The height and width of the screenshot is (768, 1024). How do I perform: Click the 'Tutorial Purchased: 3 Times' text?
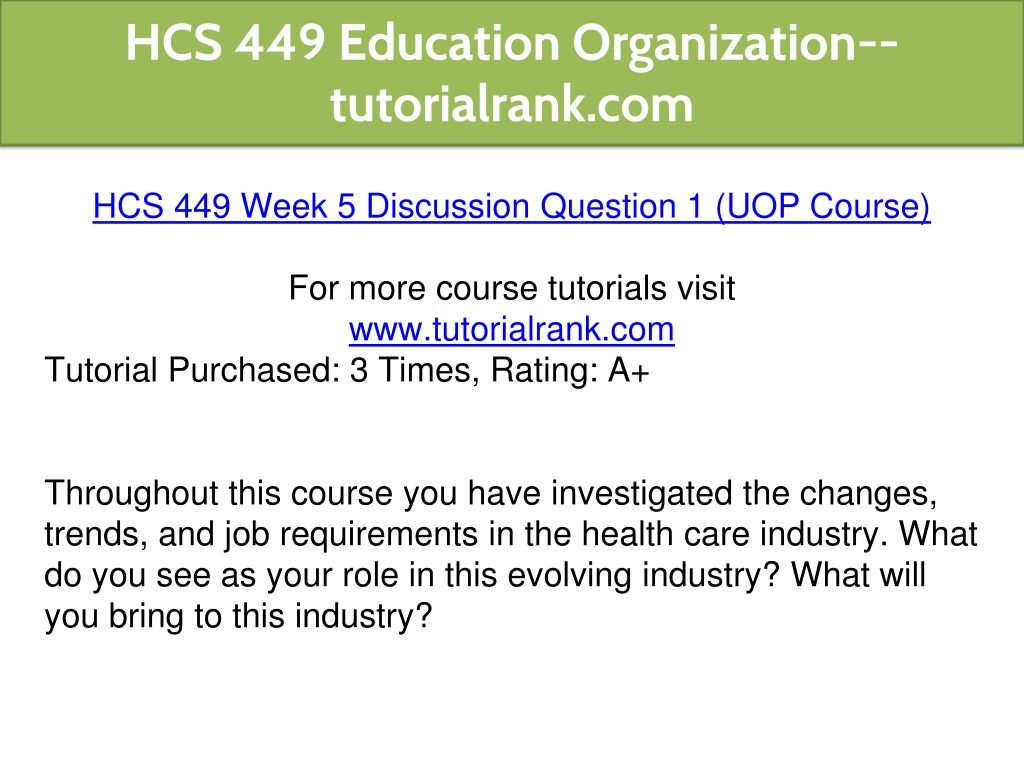pos(257,370)
